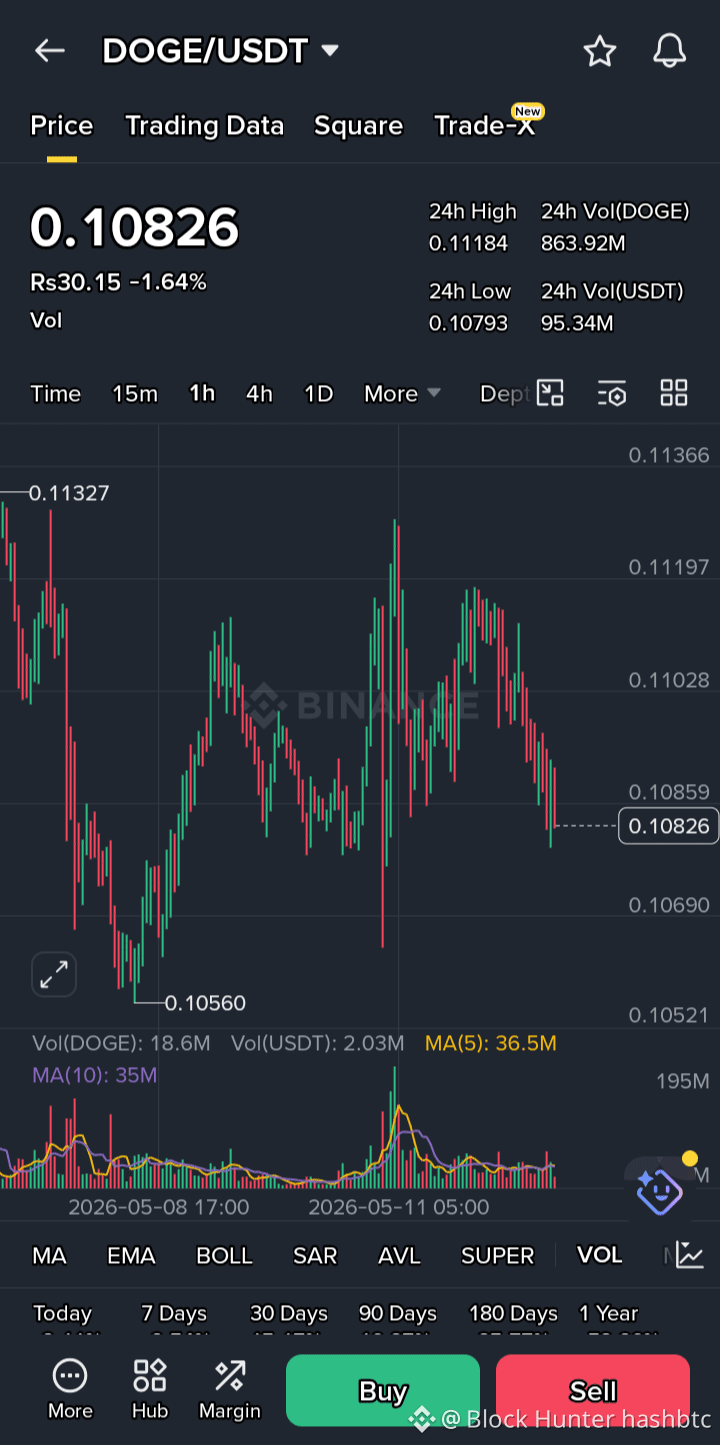720x1445 pixels.
Task: Tap the MA(5): 36.5M volume label
Action: (490, 1043)
